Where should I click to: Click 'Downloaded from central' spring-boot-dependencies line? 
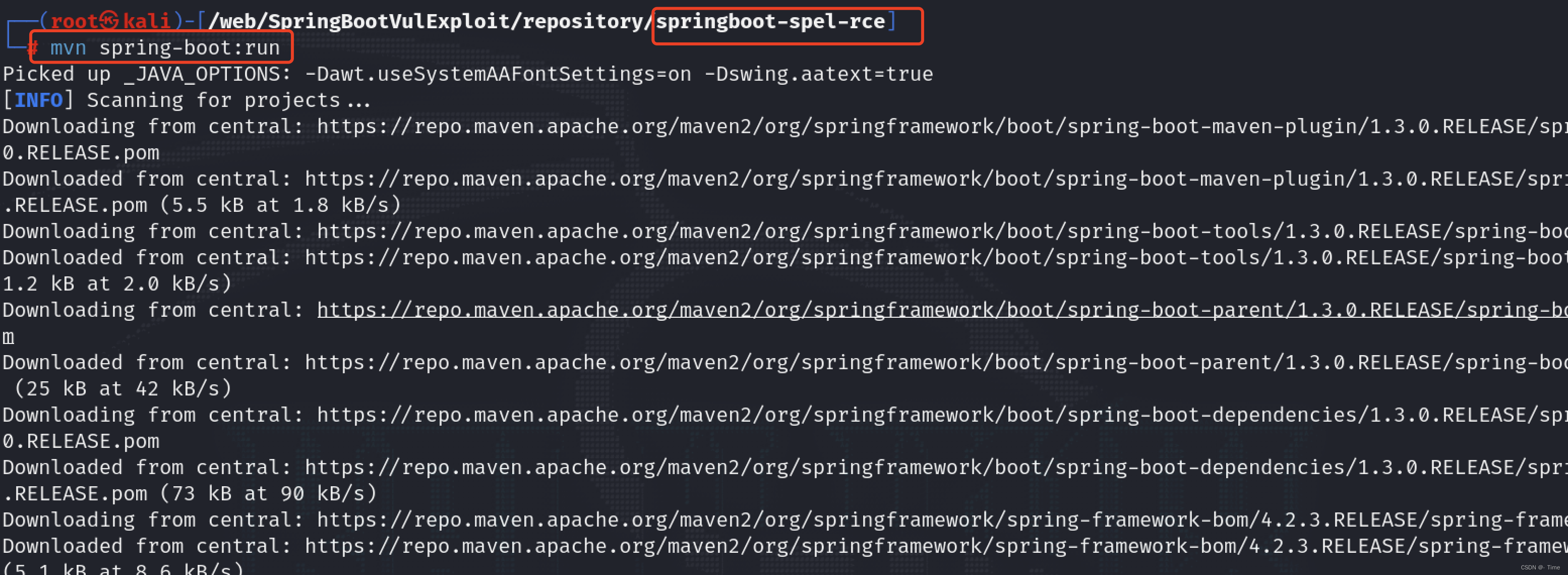(x=785, y=467)
